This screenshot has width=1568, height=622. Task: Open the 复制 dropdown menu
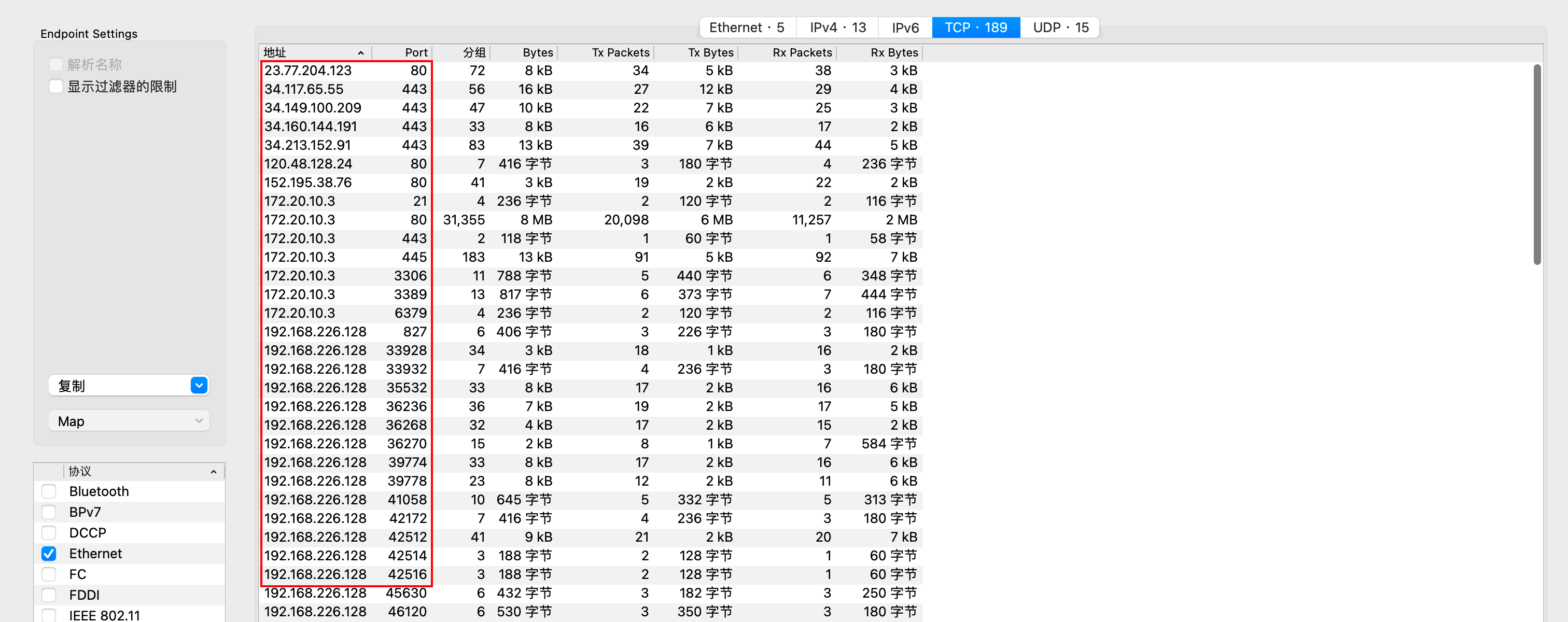pyautogui.click(x=129, y=385)
